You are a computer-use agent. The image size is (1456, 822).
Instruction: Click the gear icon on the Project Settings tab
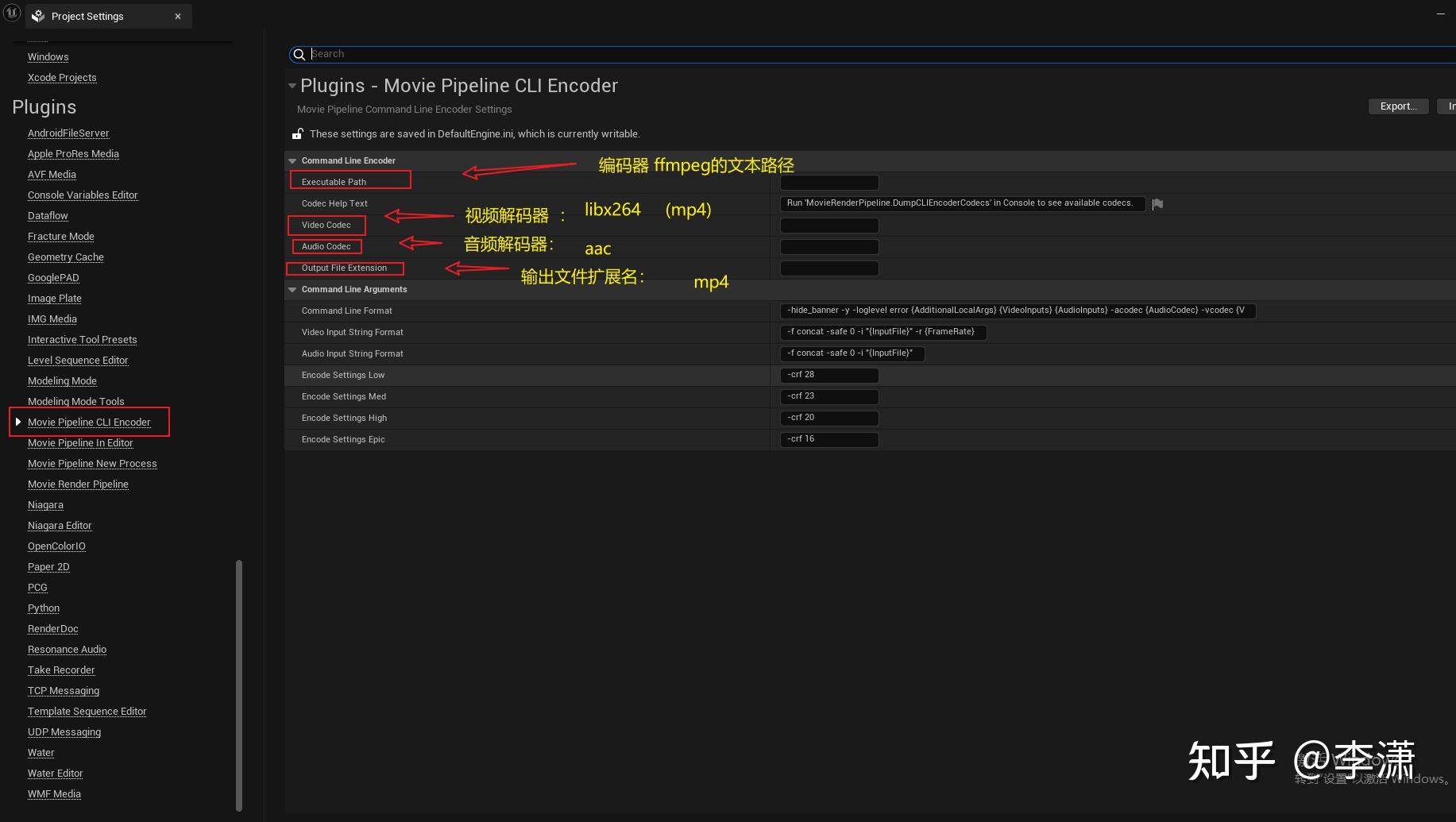pyautogui.click(x=37, y=15)
